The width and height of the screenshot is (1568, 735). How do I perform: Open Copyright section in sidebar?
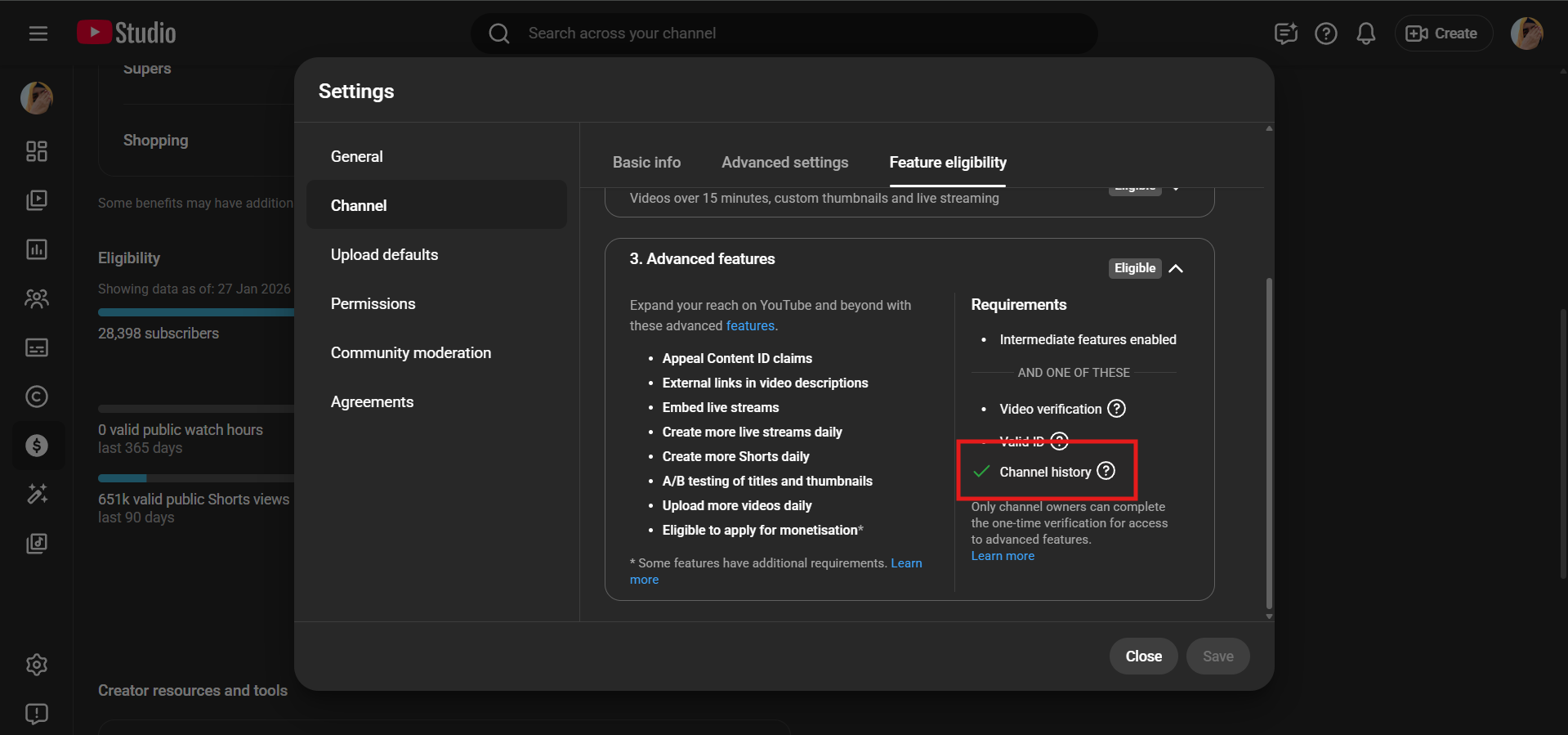37,397
